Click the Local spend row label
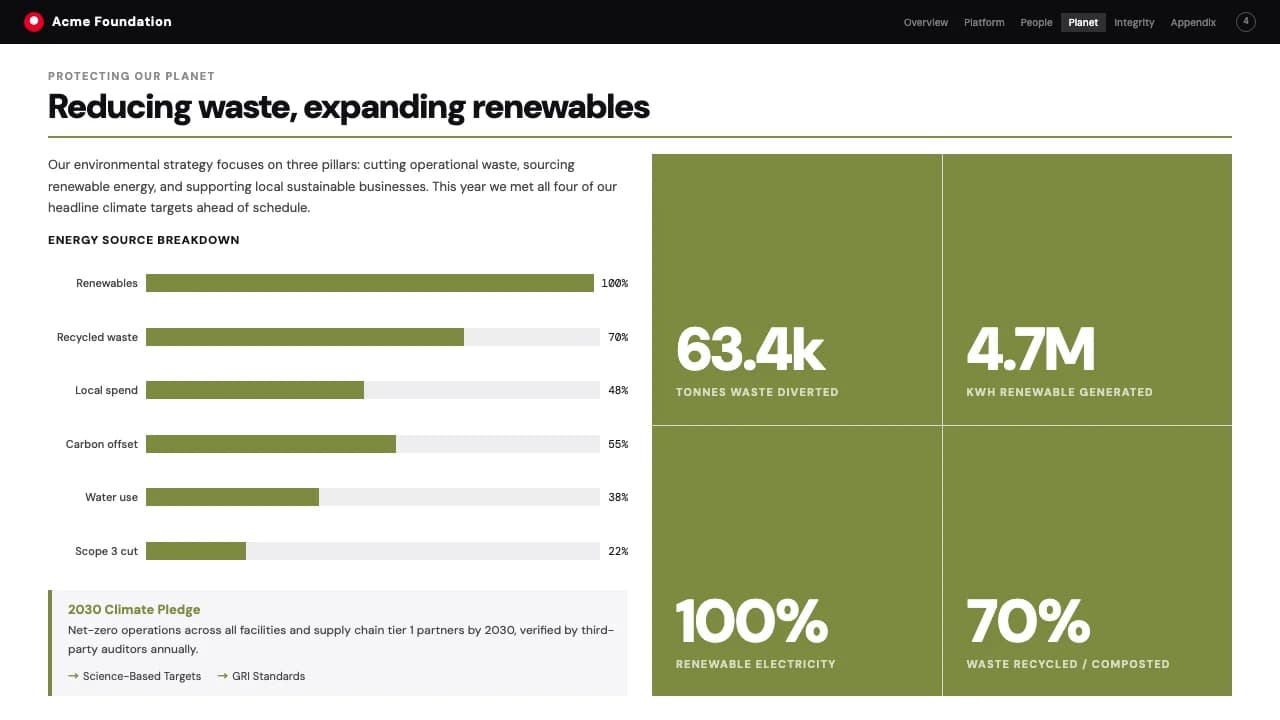Image resolution: width=1280 pixels, height=720 pixels. [x=106, y=390]
